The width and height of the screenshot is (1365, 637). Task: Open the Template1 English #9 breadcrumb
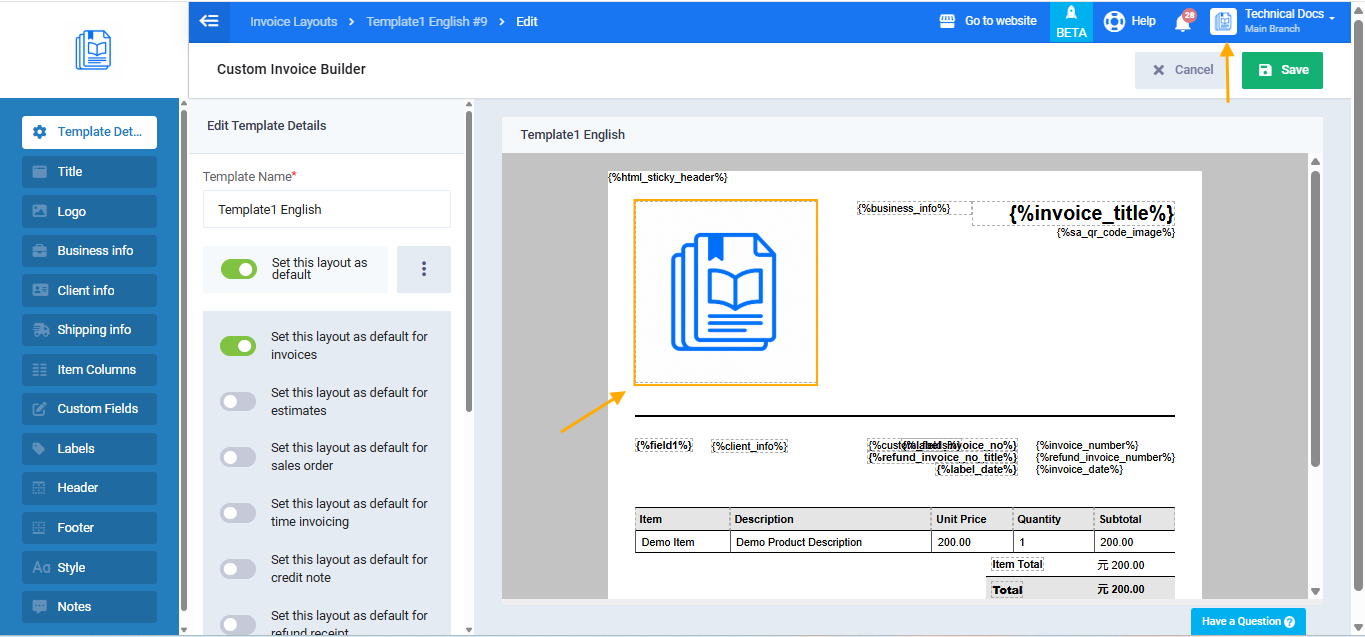[427, 21]
